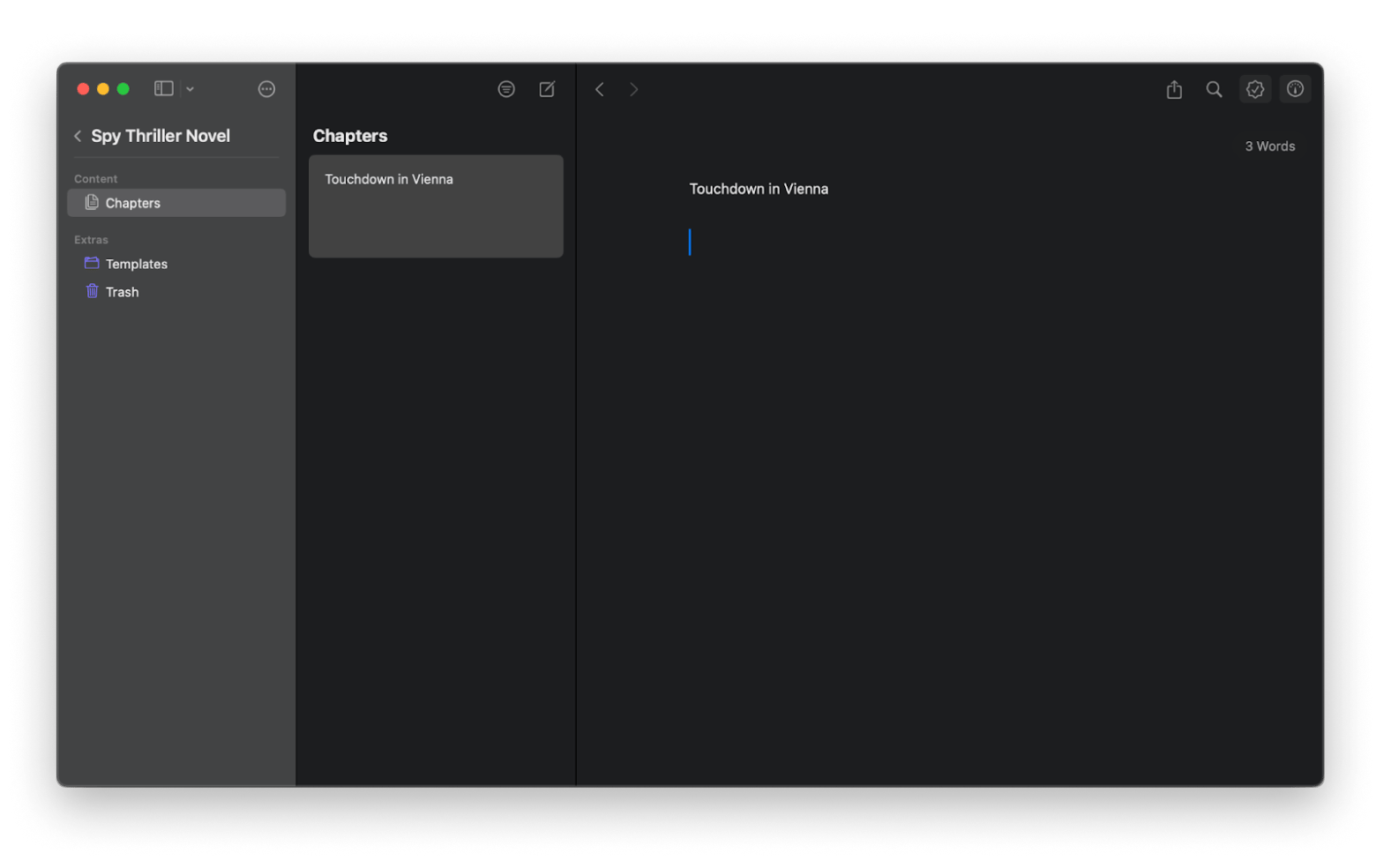Go back from Spy Thriller Novel
This screenshot has height=868, width=1376.
(78, 136)
